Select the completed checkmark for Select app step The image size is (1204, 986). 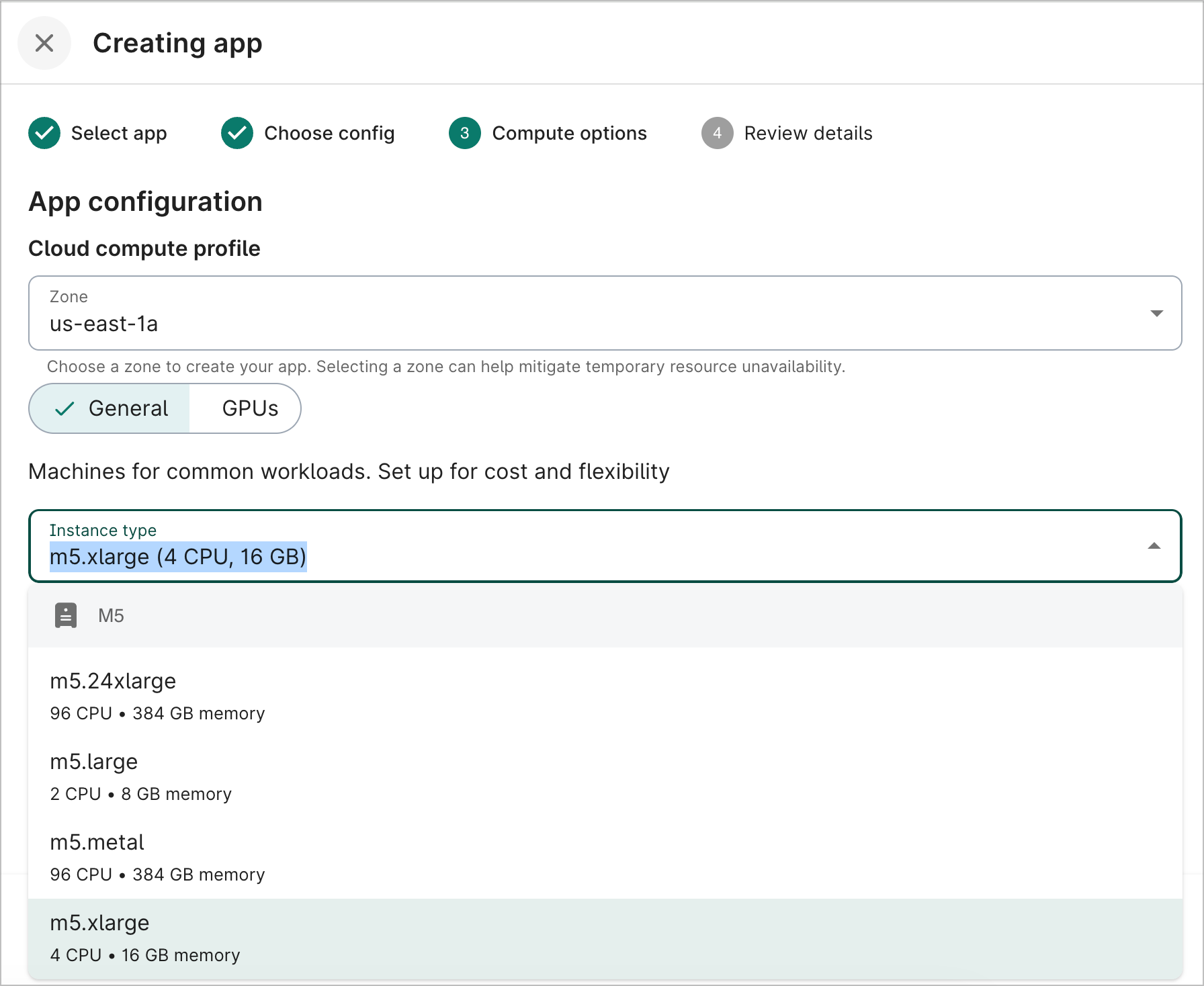(x=44, y=133)
